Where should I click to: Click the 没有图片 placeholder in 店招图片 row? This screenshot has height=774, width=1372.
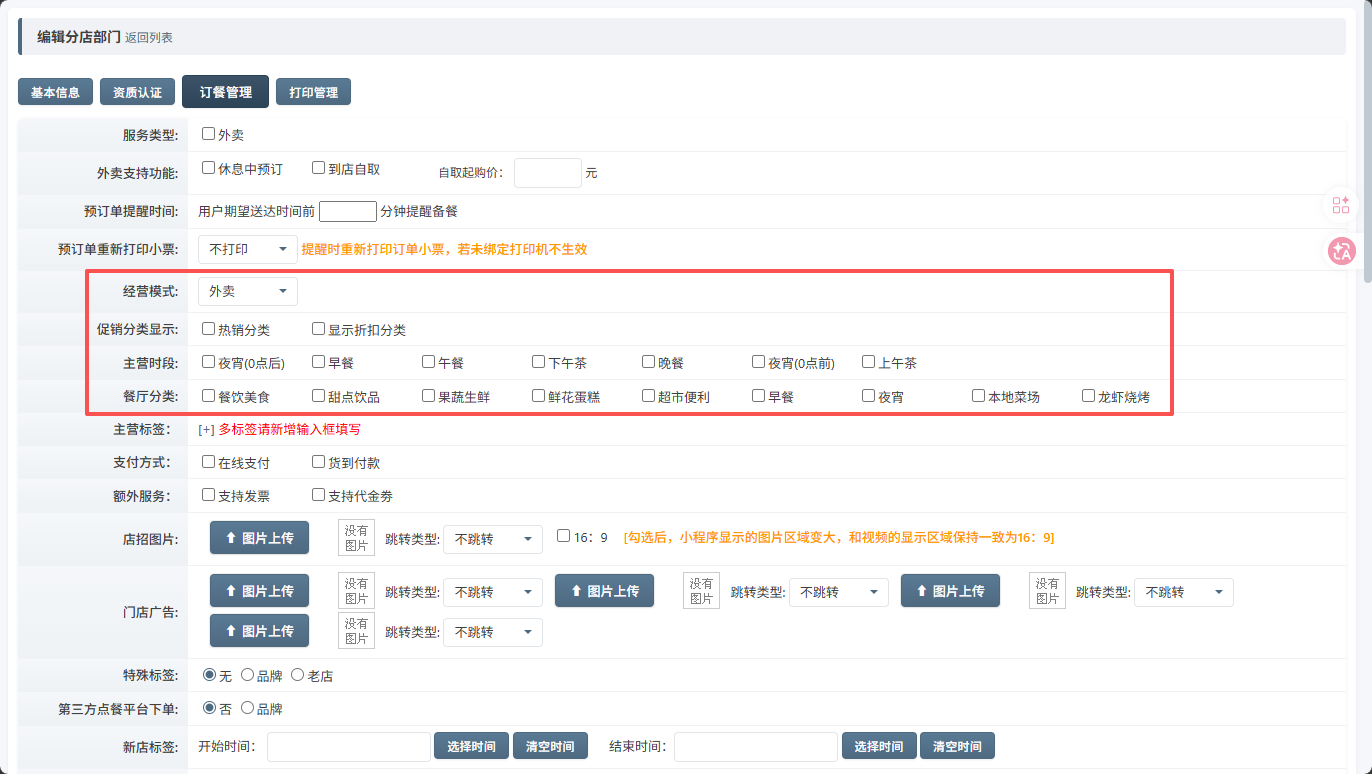(356, 538)
